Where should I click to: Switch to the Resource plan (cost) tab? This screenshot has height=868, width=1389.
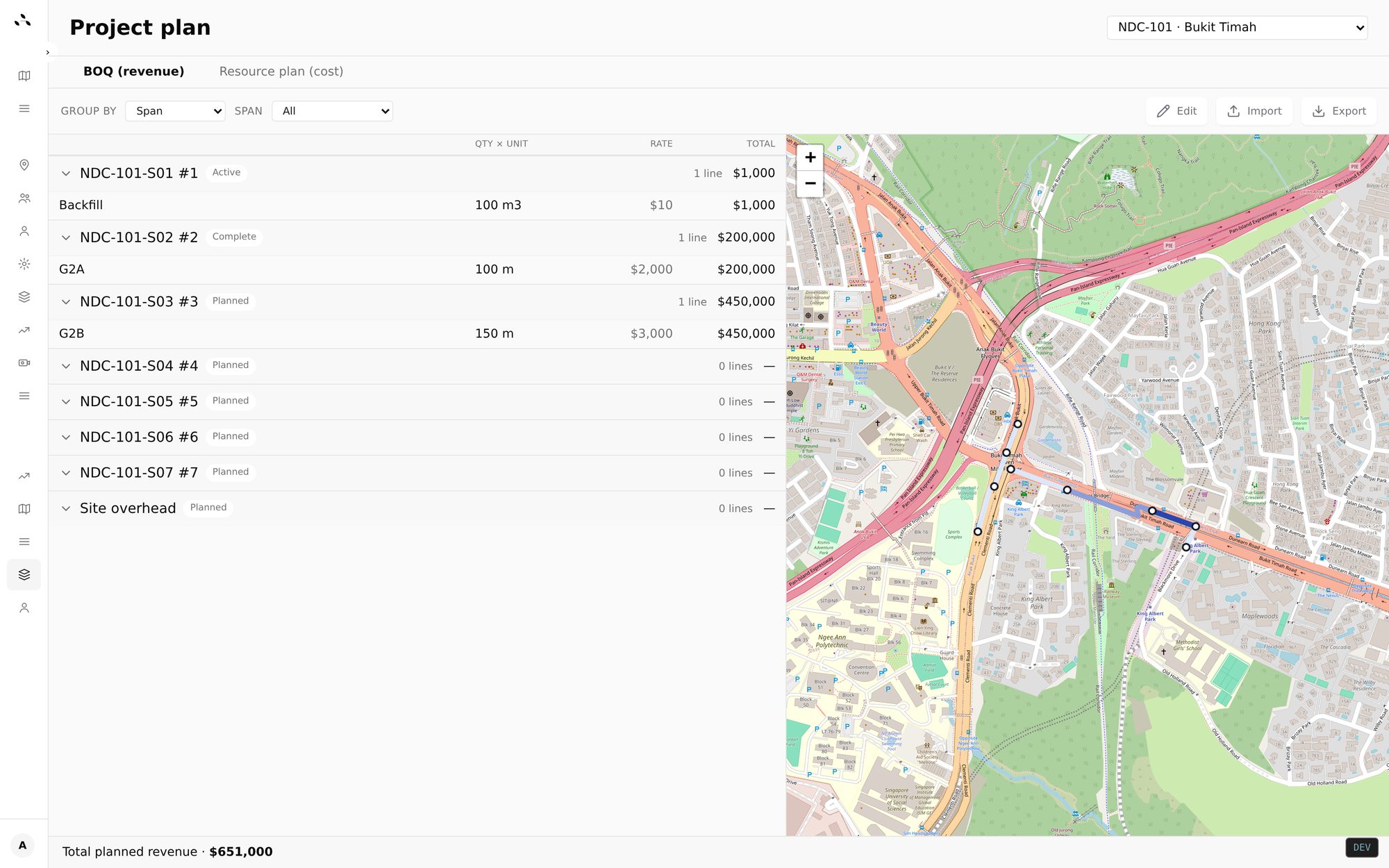281,72
